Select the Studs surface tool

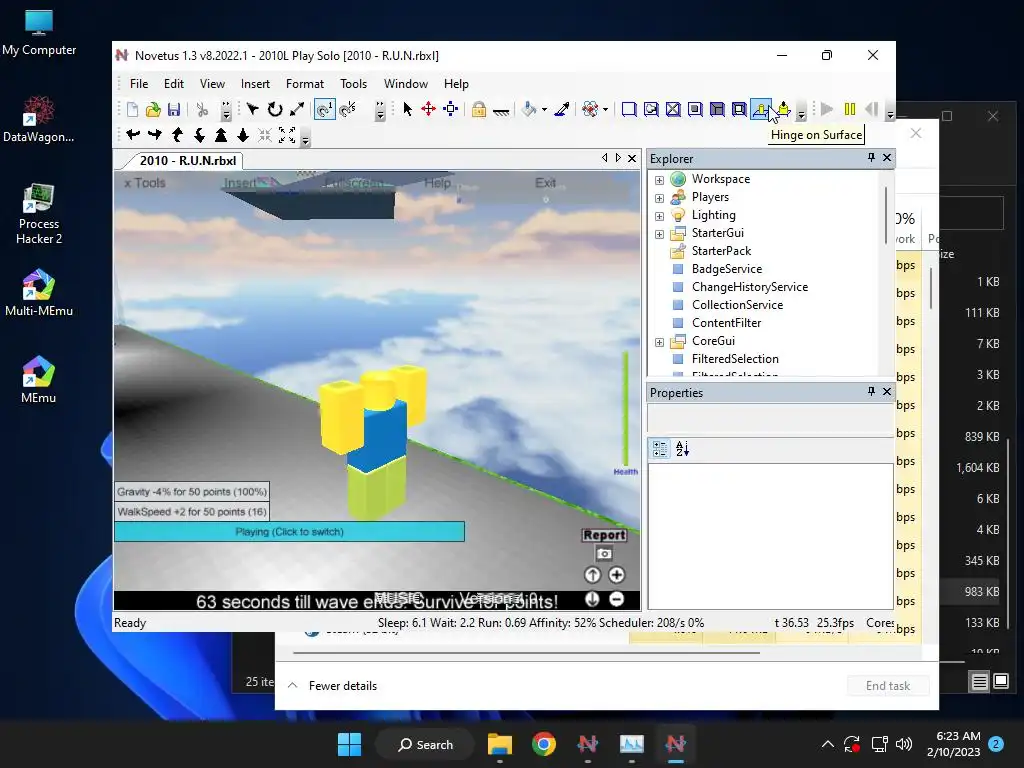(x=696, y=109)
